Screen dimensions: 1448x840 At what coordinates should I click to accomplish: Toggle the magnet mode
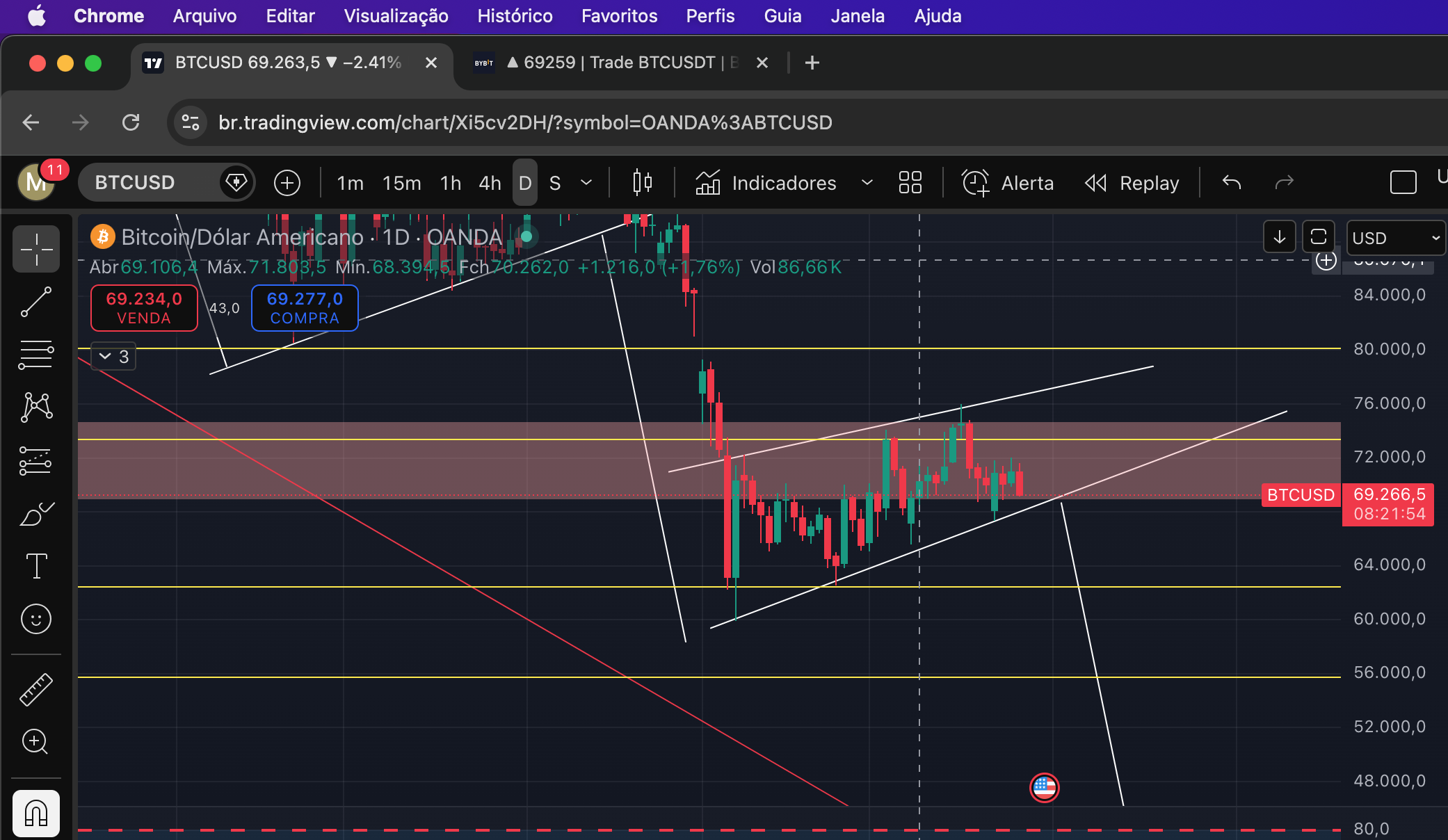36,812
